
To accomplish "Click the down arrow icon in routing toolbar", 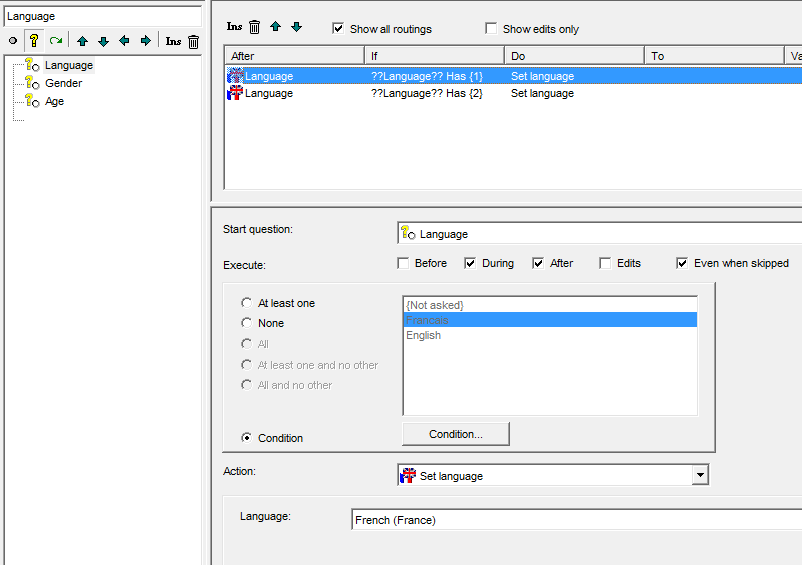I will (x=296, y=27).
